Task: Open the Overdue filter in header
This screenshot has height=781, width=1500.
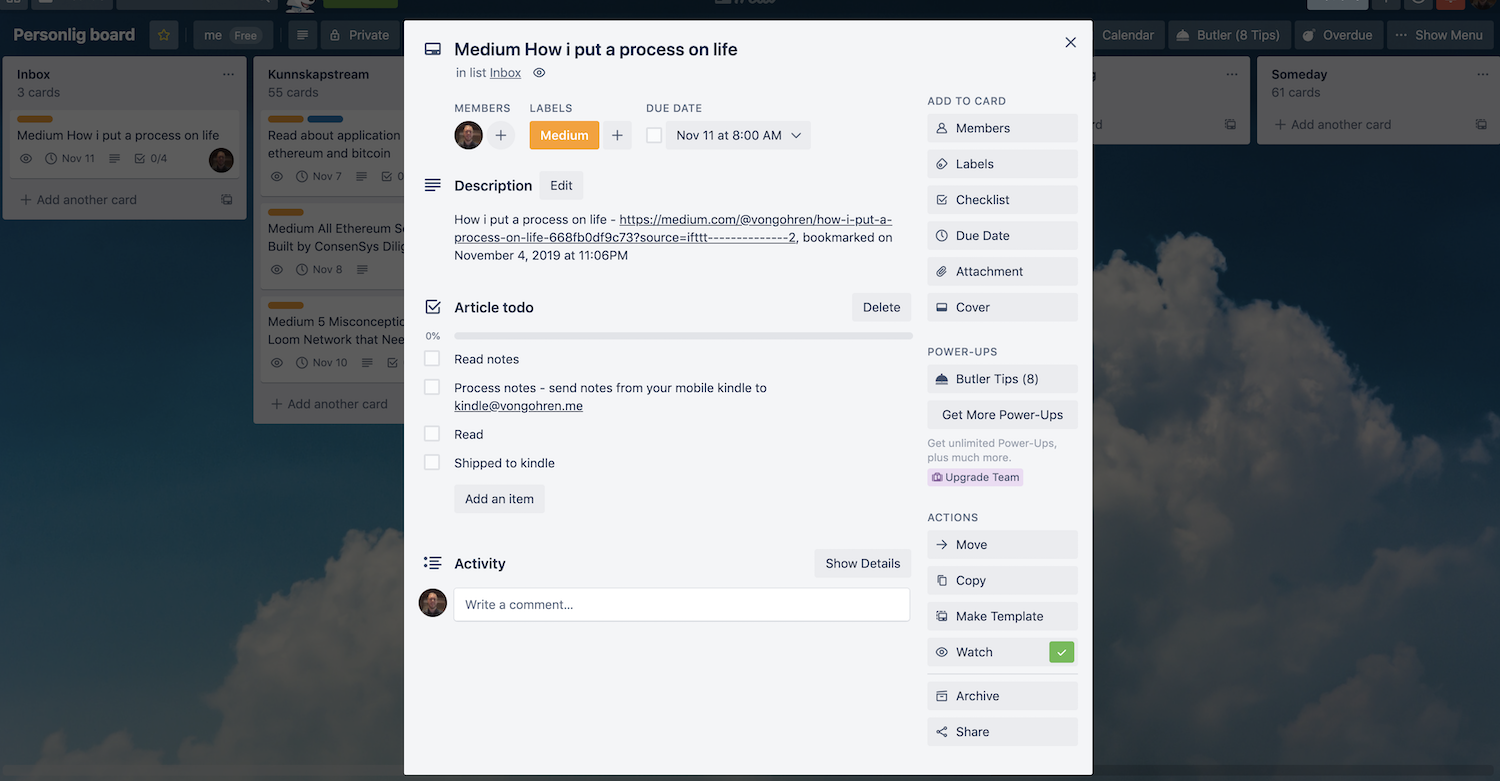Action: pos(1338,35)
